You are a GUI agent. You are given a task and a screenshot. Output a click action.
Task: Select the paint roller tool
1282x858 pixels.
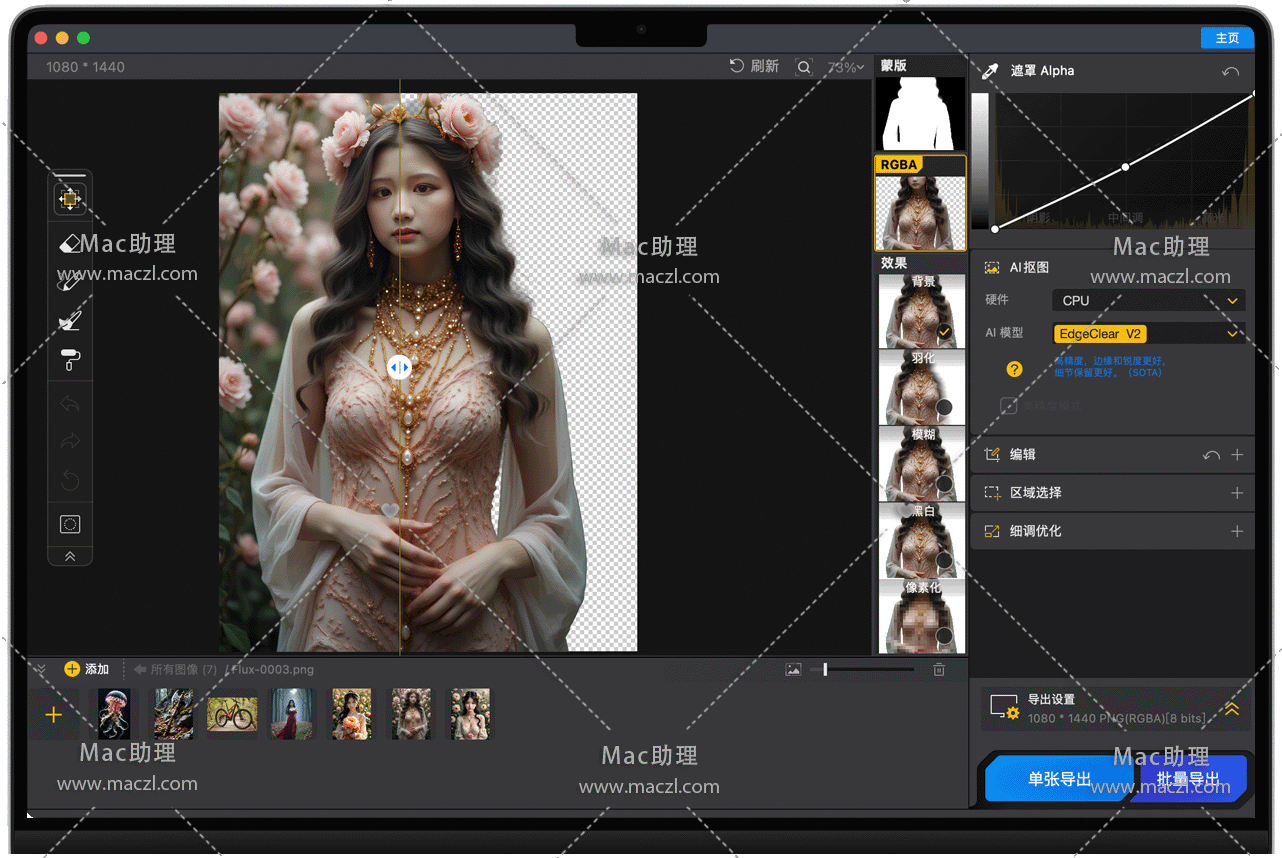pyautogui.click(x=70, y=360)
